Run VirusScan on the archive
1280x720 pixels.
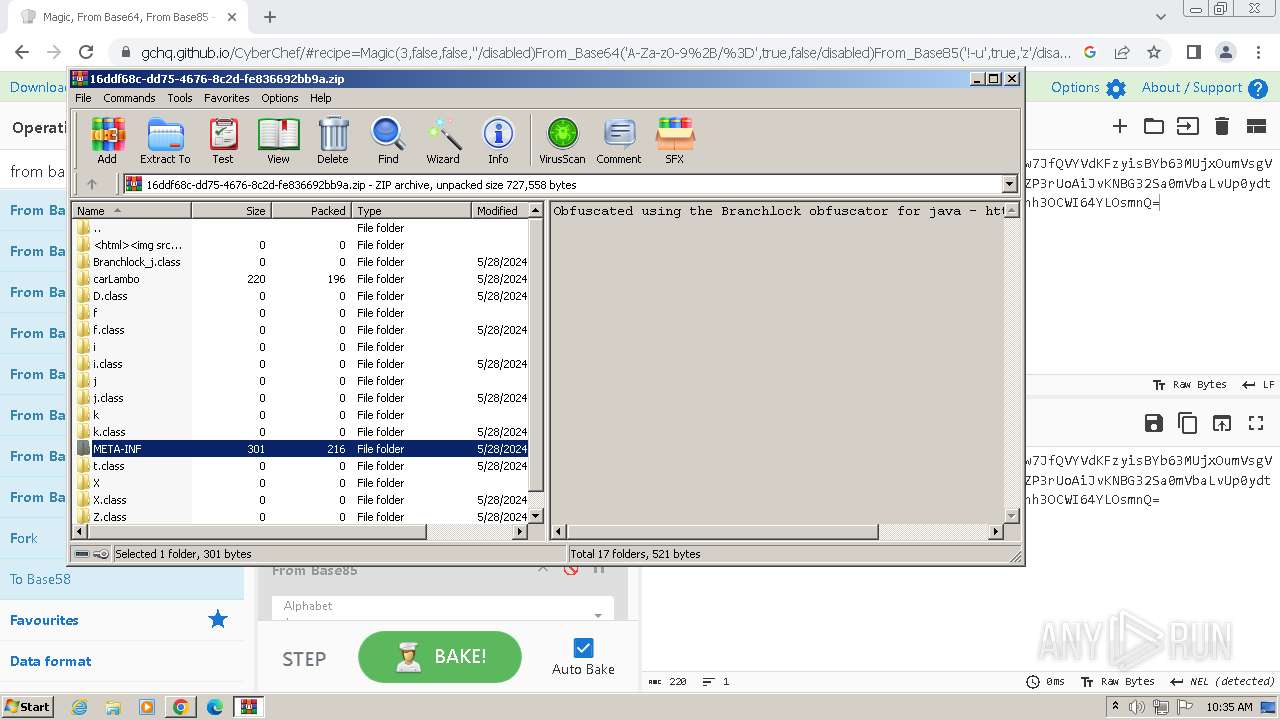[562, 141]
